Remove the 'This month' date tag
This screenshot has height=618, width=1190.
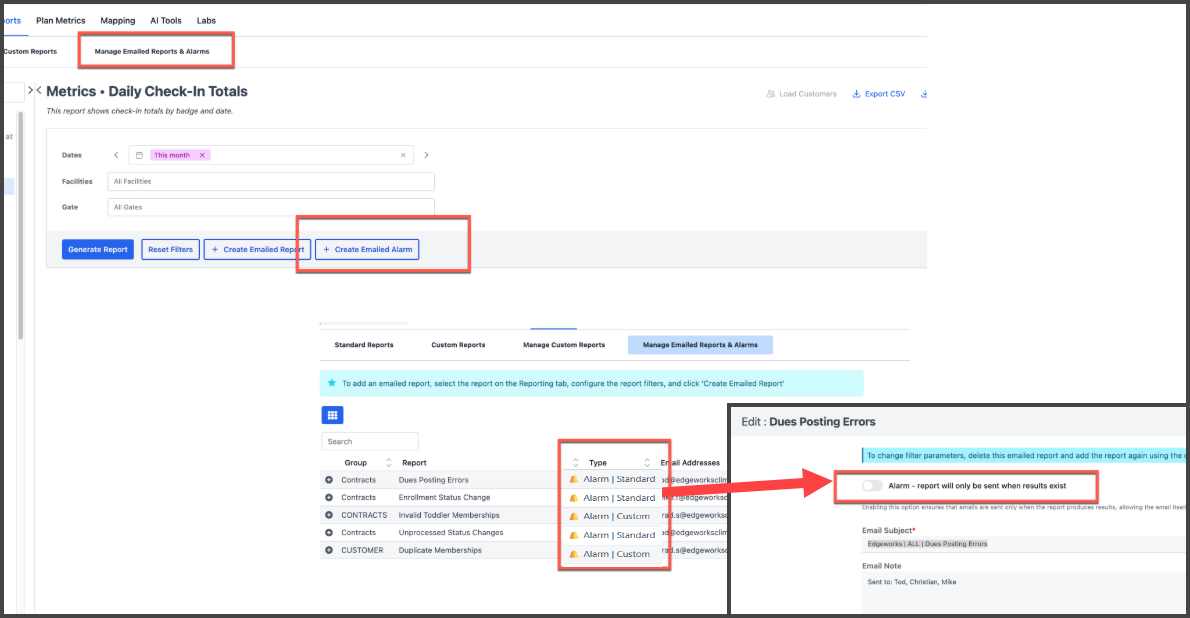[202, 155]
